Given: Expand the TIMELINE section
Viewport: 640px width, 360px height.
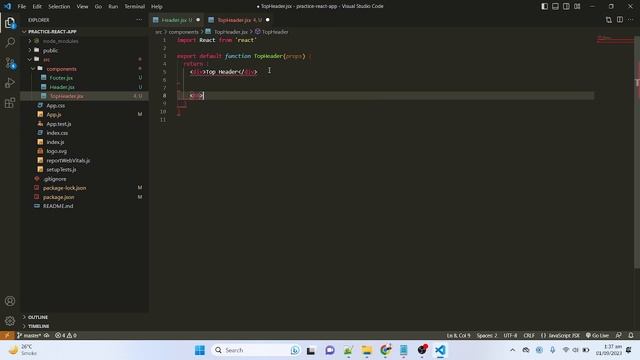Looking at the screenshot, I should coord(38,326).
